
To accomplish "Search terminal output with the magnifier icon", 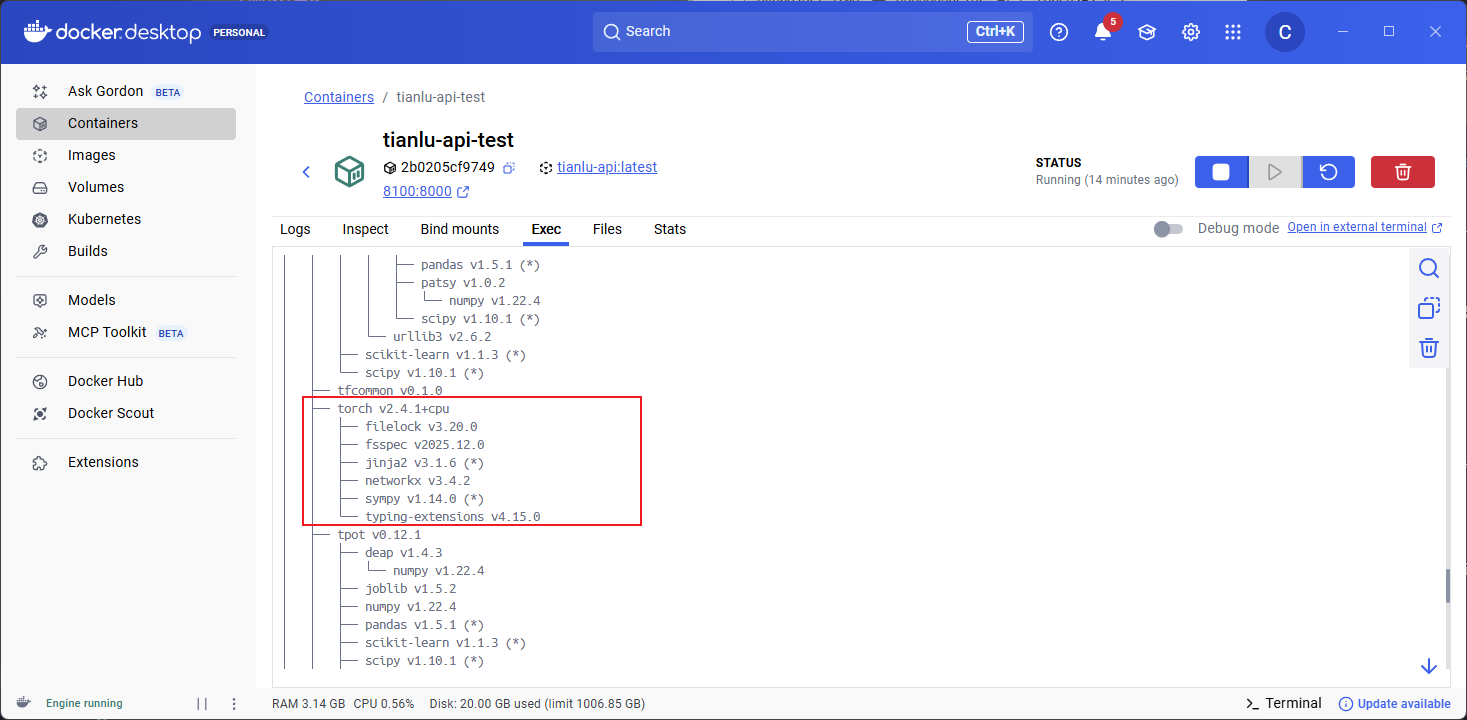I will (x=1429, y=268).
